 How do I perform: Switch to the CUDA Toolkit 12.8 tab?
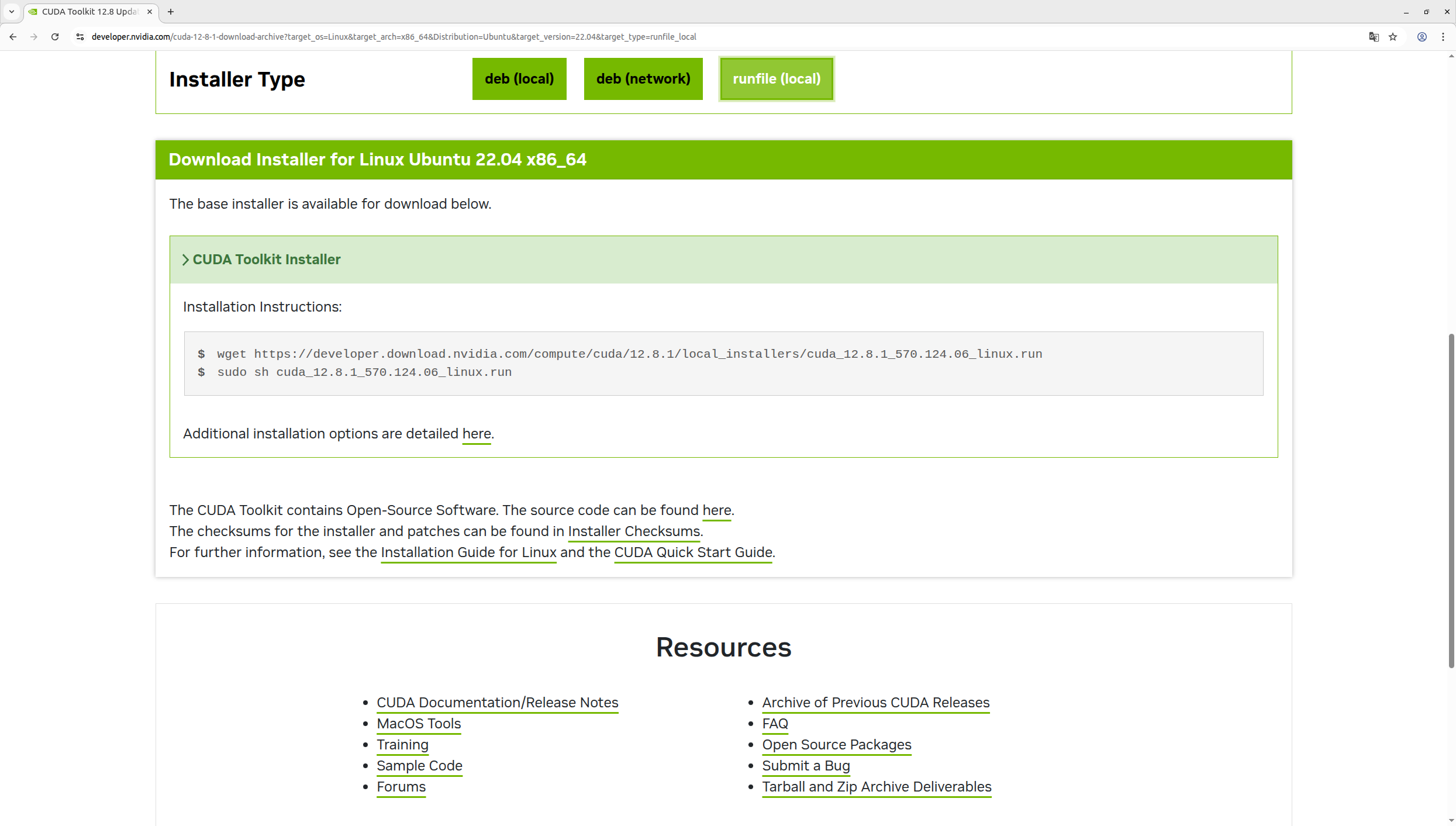pyautogui.click(x=88, y=12)
